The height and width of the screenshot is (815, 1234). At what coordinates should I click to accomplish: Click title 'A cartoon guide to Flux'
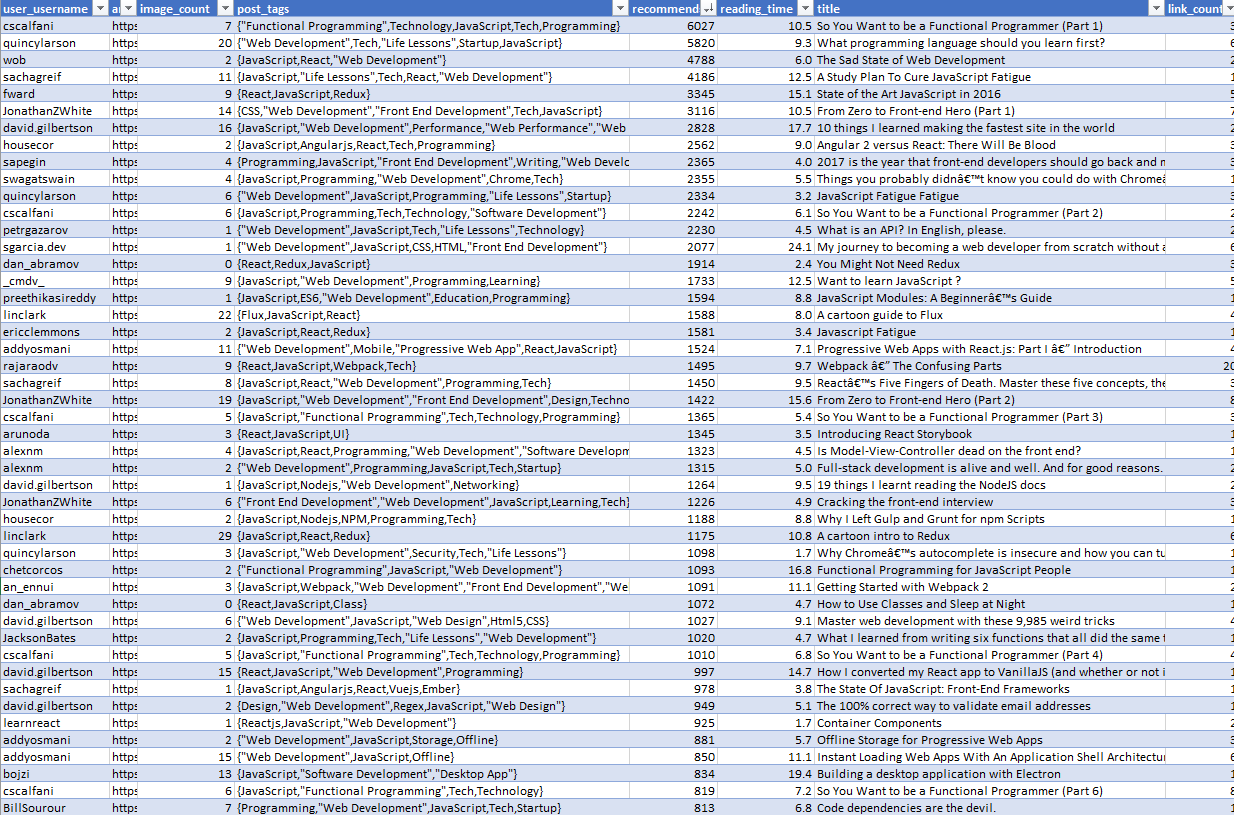pyautogui.click(x=880, y=315)
